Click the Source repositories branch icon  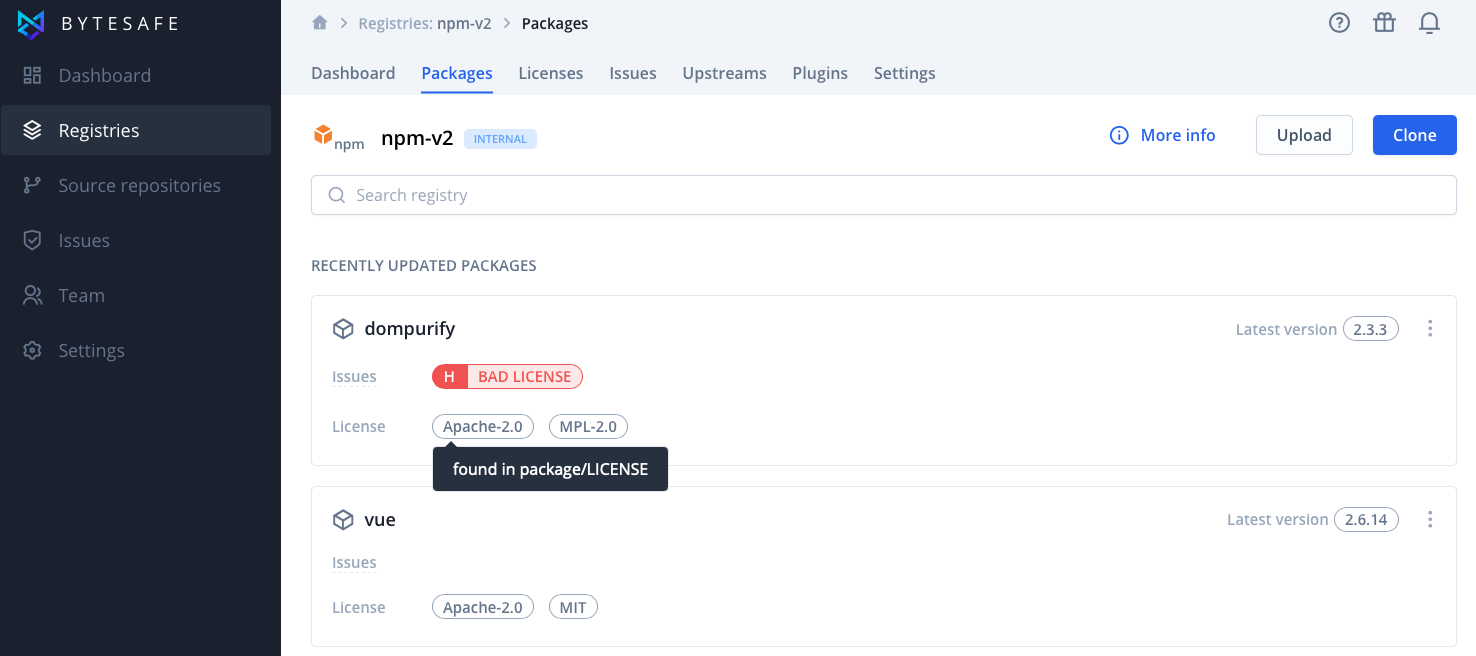(x=32, y=185)
